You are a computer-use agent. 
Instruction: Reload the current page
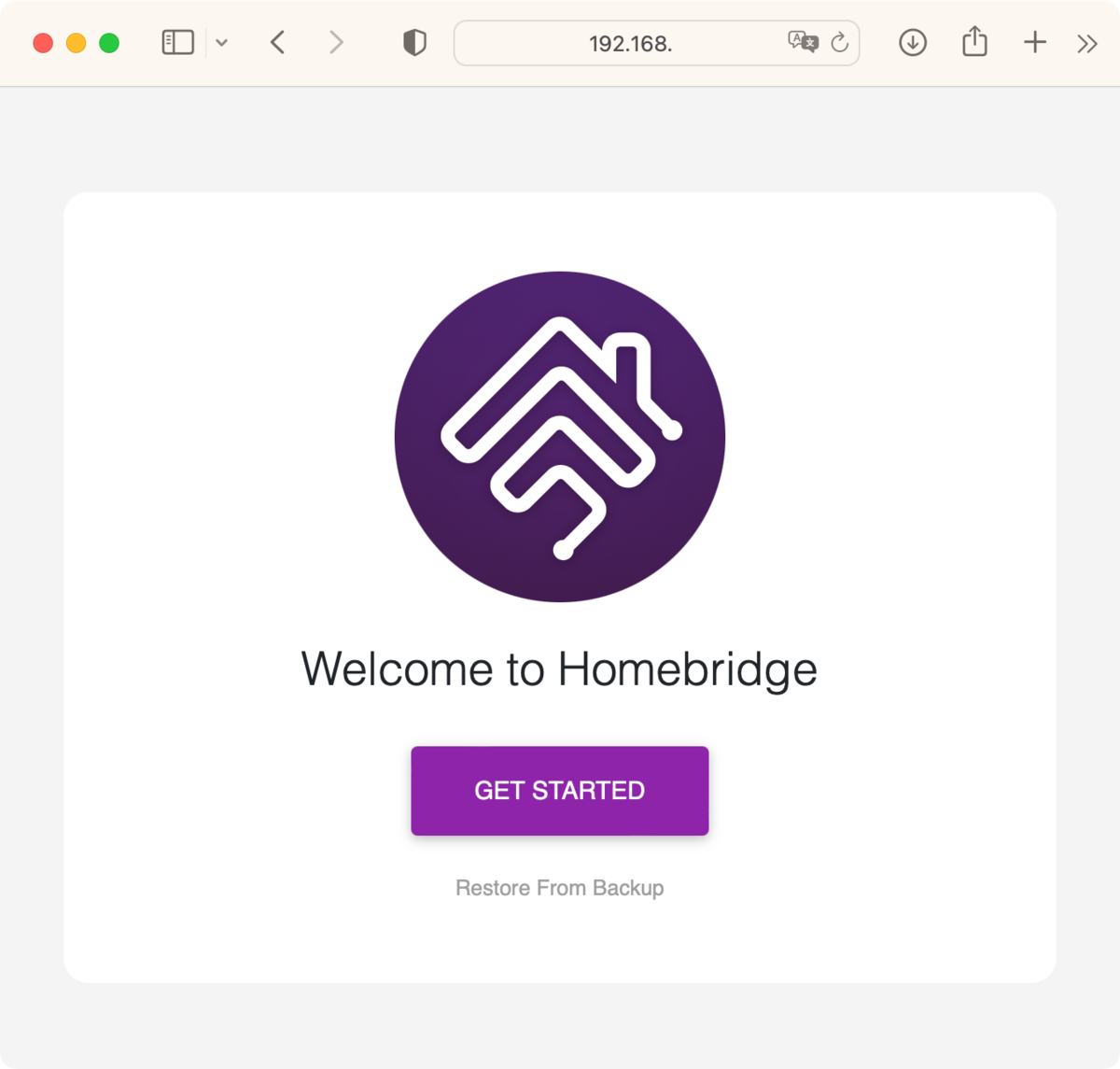coord(840,42)
